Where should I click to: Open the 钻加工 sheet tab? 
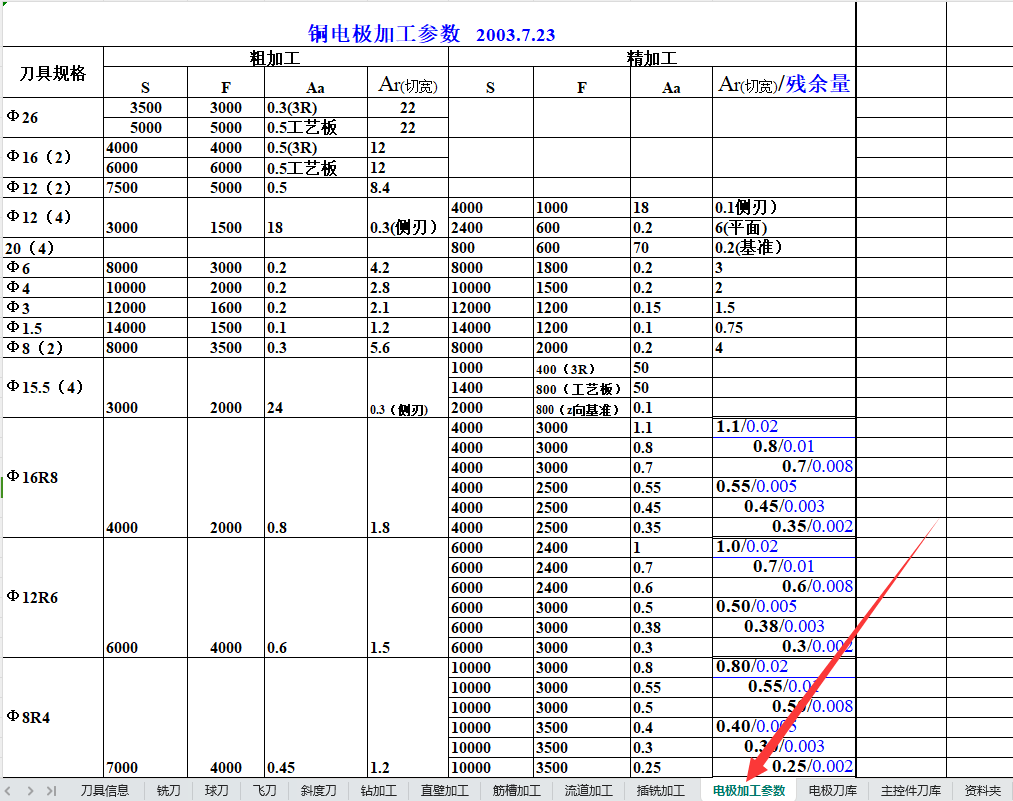click(x=379, y=790)
